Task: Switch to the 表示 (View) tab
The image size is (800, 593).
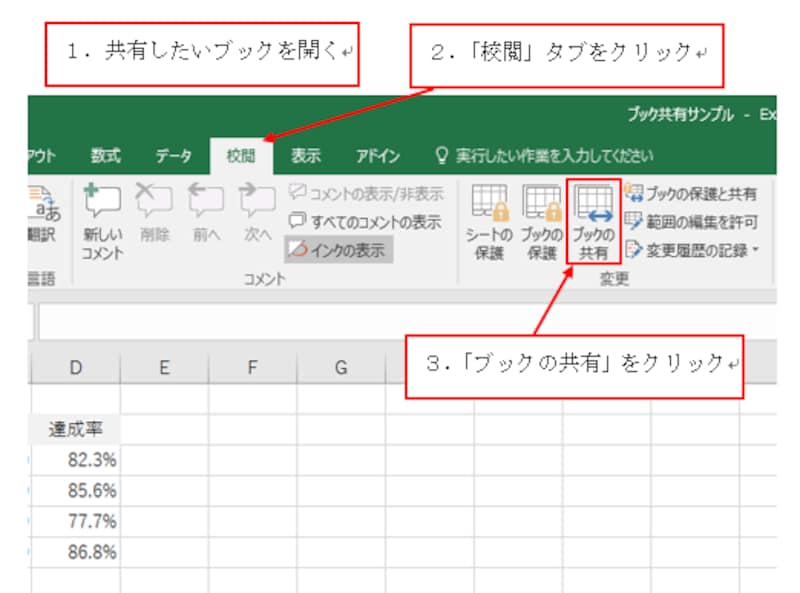Action: 305,156
